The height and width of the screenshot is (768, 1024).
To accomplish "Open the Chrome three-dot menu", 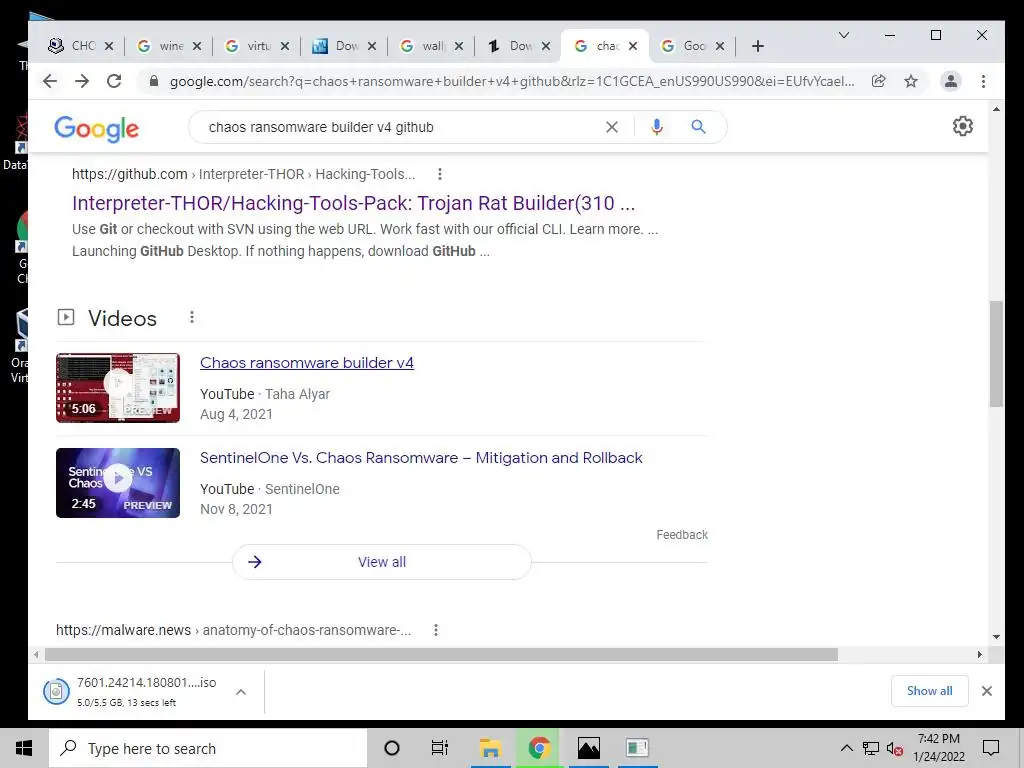I will (x=984, y=81).
